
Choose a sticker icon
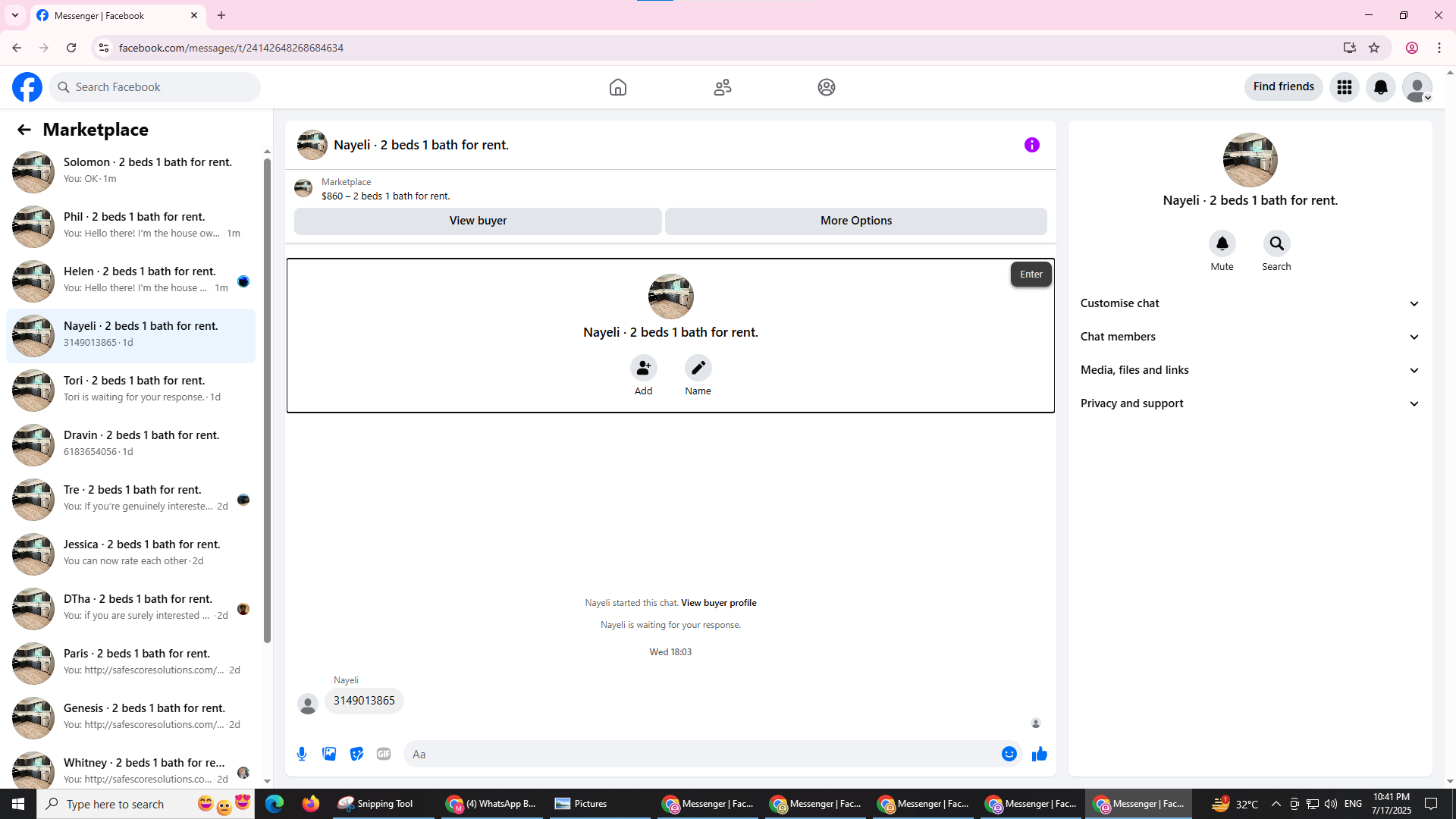[356, 755]
